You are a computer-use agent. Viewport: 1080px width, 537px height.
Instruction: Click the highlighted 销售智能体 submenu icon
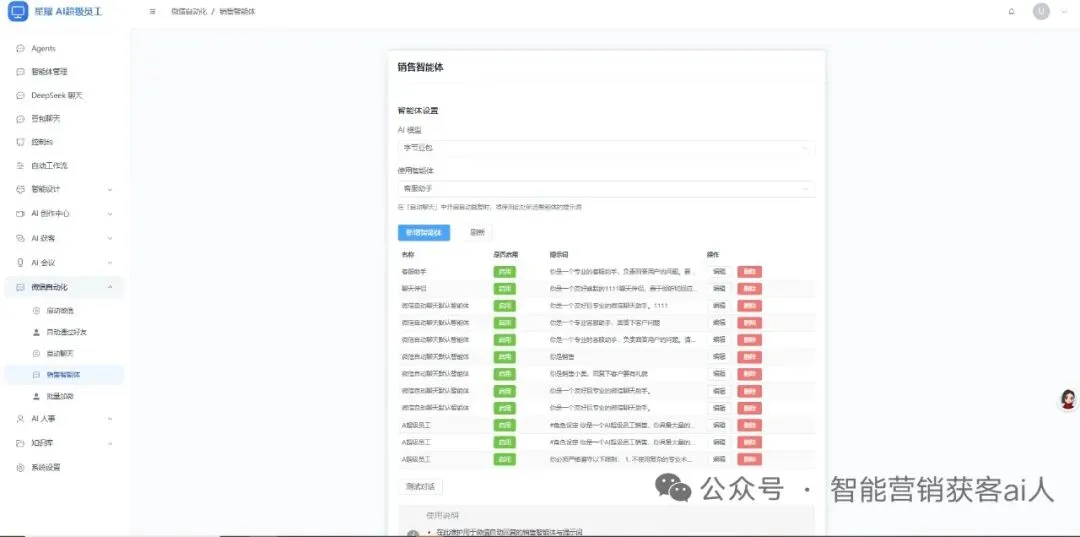point(37,375)
